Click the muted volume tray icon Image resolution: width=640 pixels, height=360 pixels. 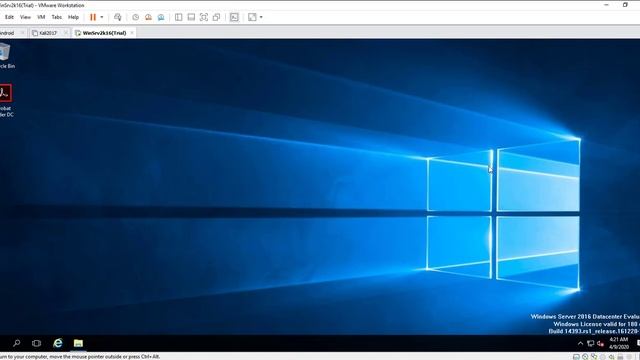point(600,343)
